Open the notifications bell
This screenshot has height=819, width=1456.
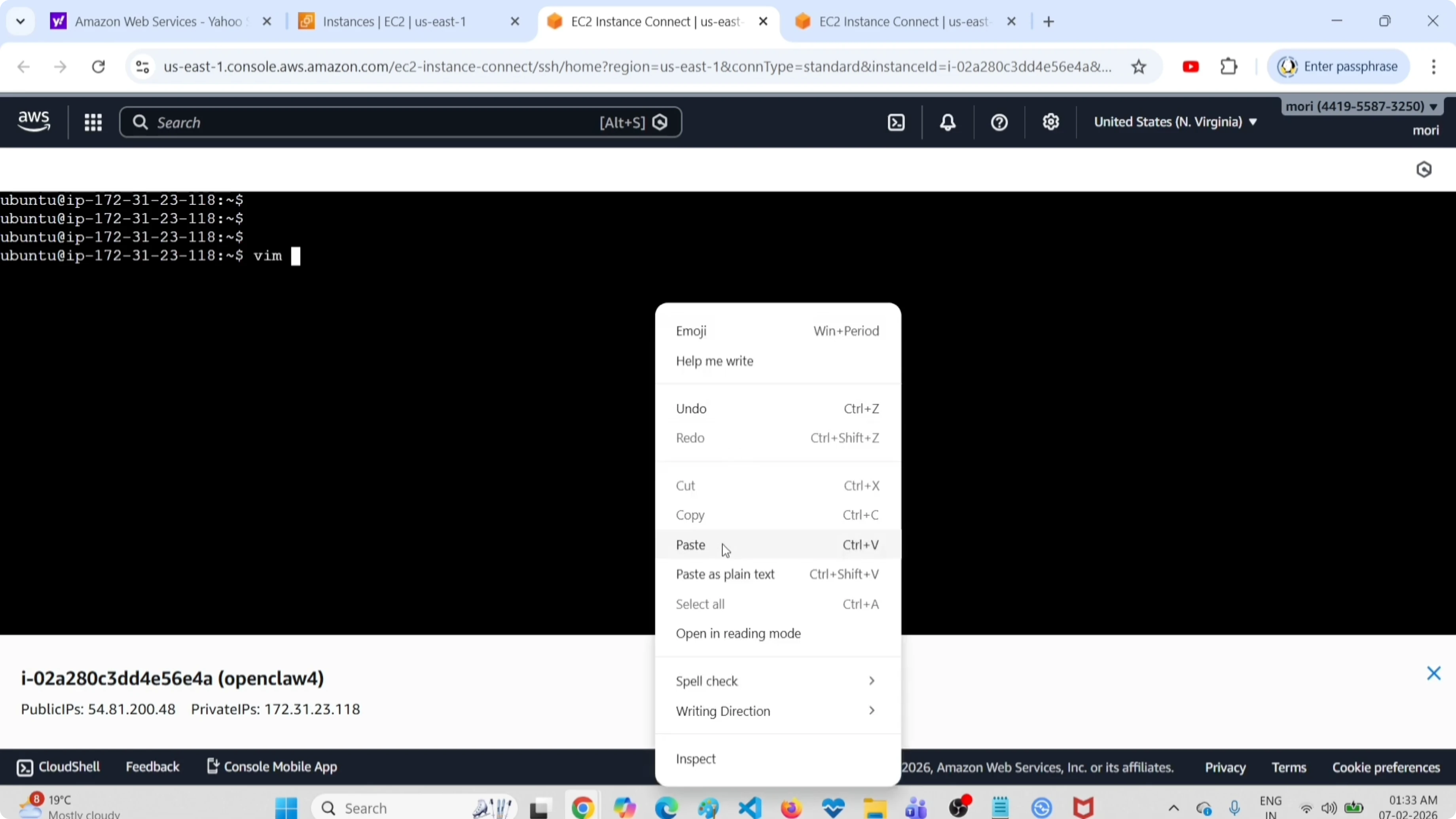pyautogui.click(x=948, y=123)
